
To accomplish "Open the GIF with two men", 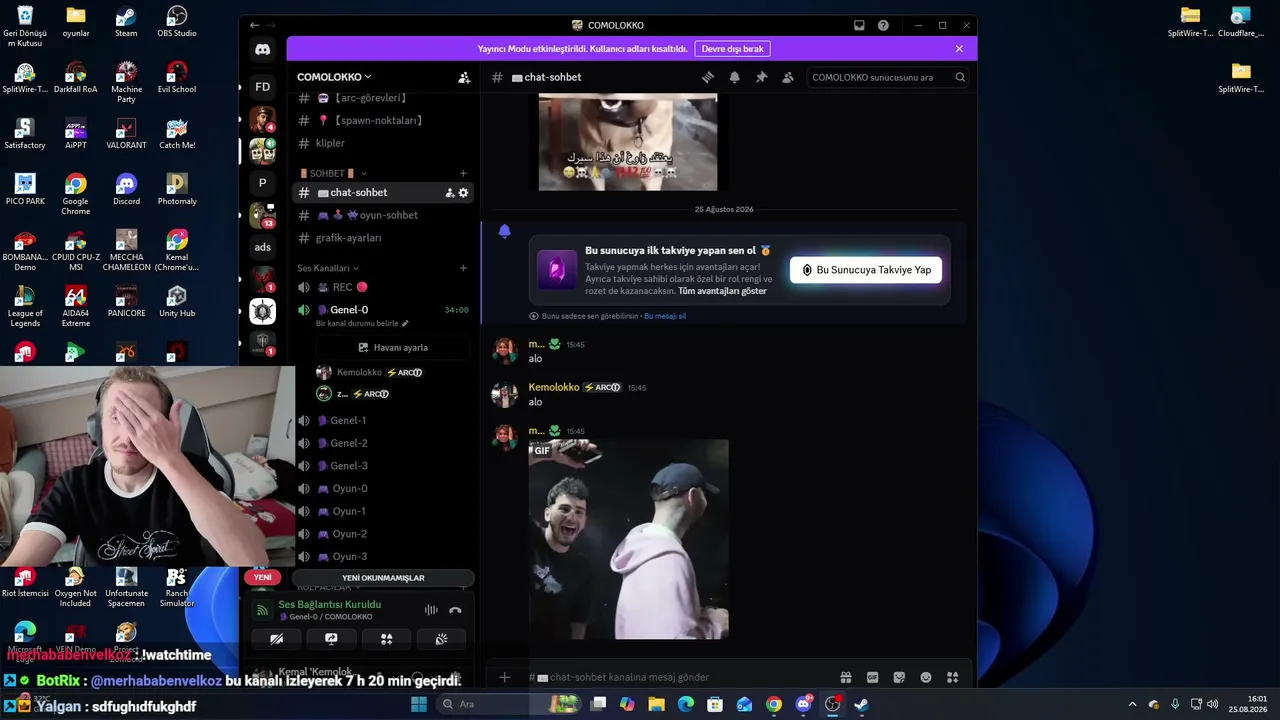I will [x=628, y=539].
